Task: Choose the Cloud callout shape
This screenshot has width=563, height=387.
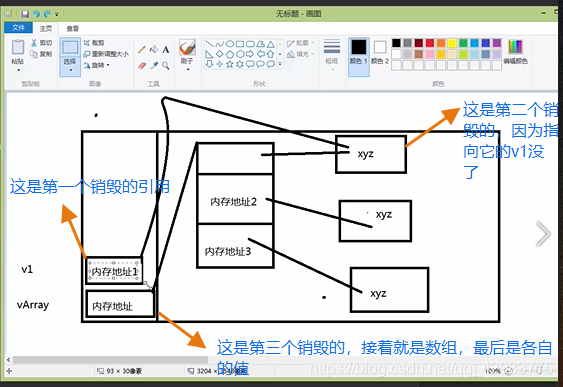Action: (x=270, y=64)
